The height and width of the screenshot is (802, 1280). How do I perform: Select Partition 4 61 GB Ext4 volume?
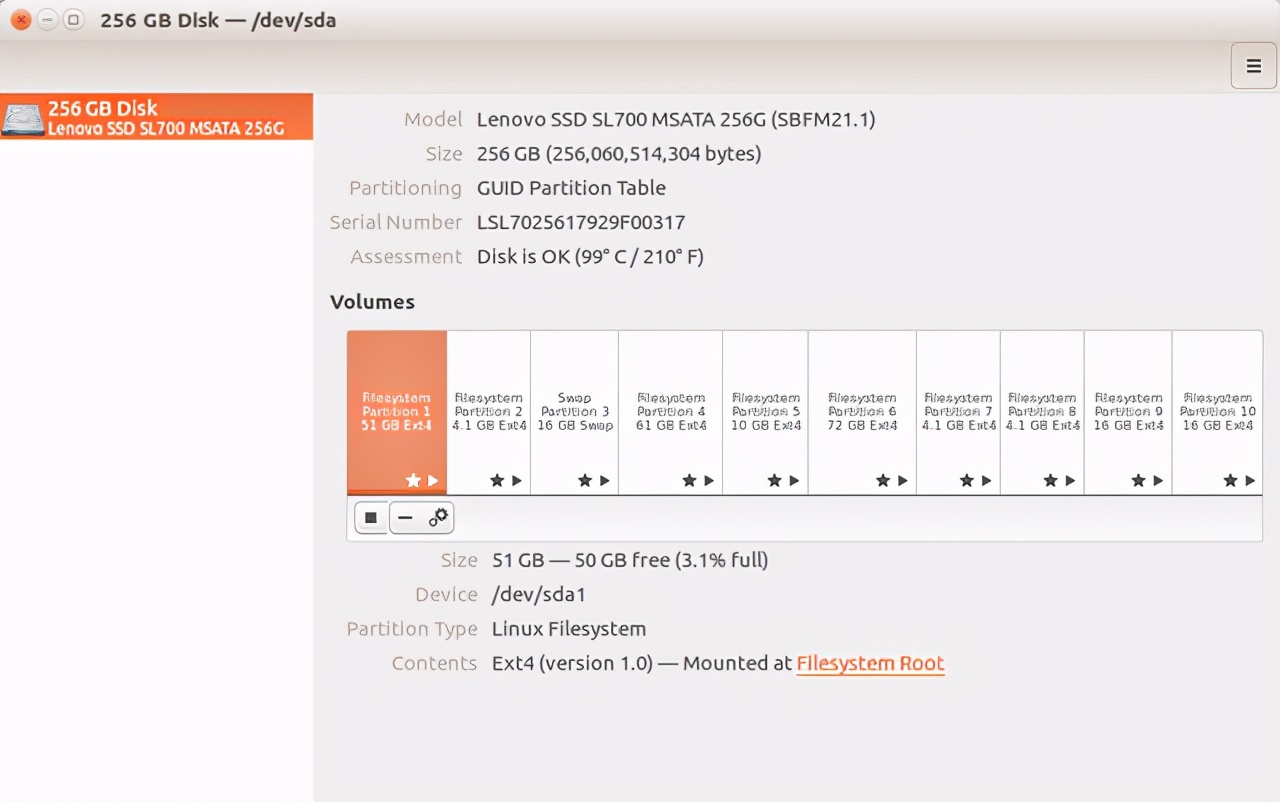pyautogui.click(x=671, y=412)
